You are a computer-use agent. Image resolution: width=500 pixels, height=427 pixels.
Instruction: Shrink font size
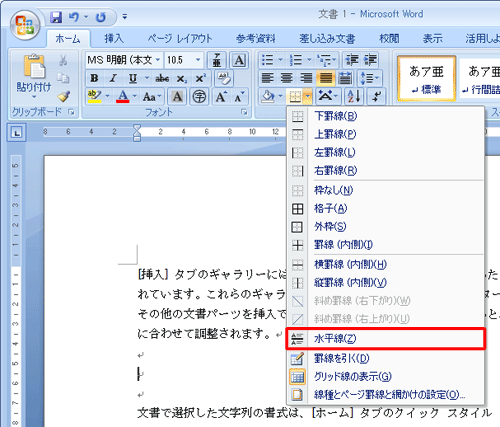239,97
